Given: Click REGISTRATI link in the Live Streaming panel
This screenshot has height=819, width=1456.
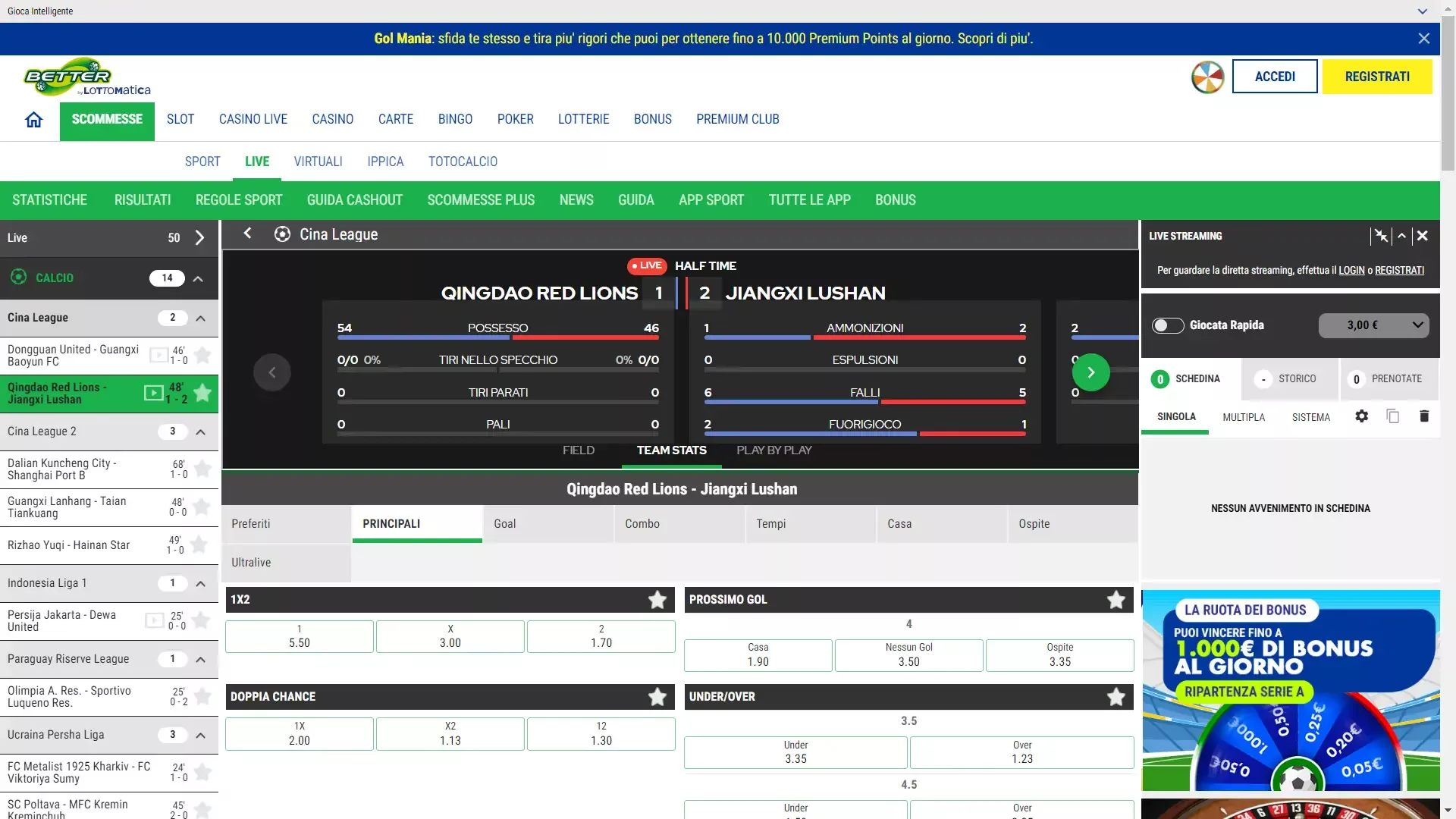Looking at the screenshot, I should [x=1399, y=270].
